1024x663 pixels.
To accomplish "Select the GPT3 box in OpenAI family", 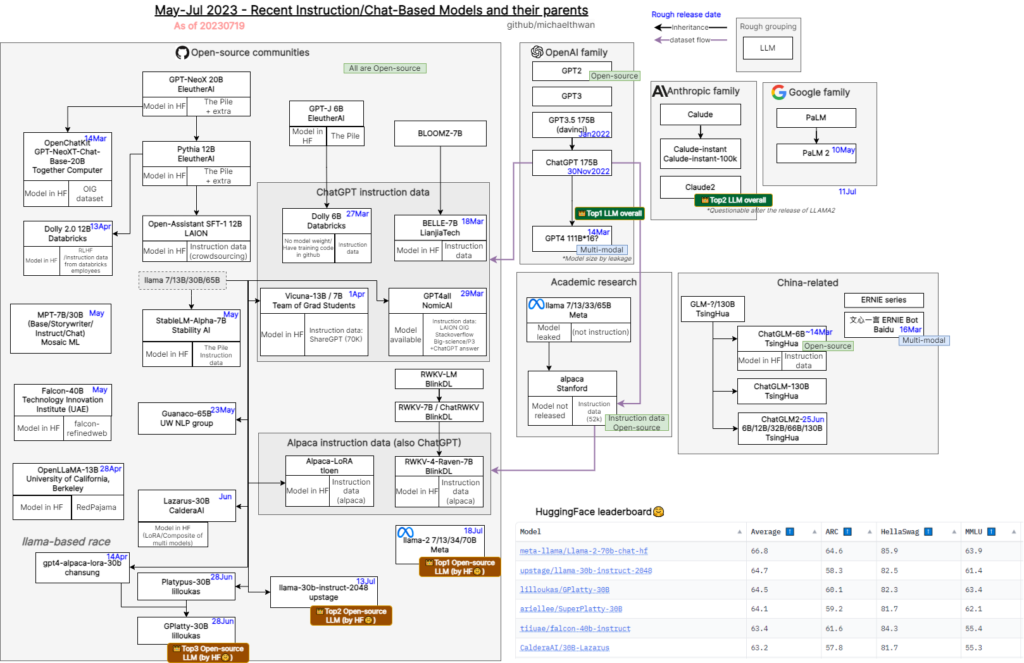I will 572,96.
